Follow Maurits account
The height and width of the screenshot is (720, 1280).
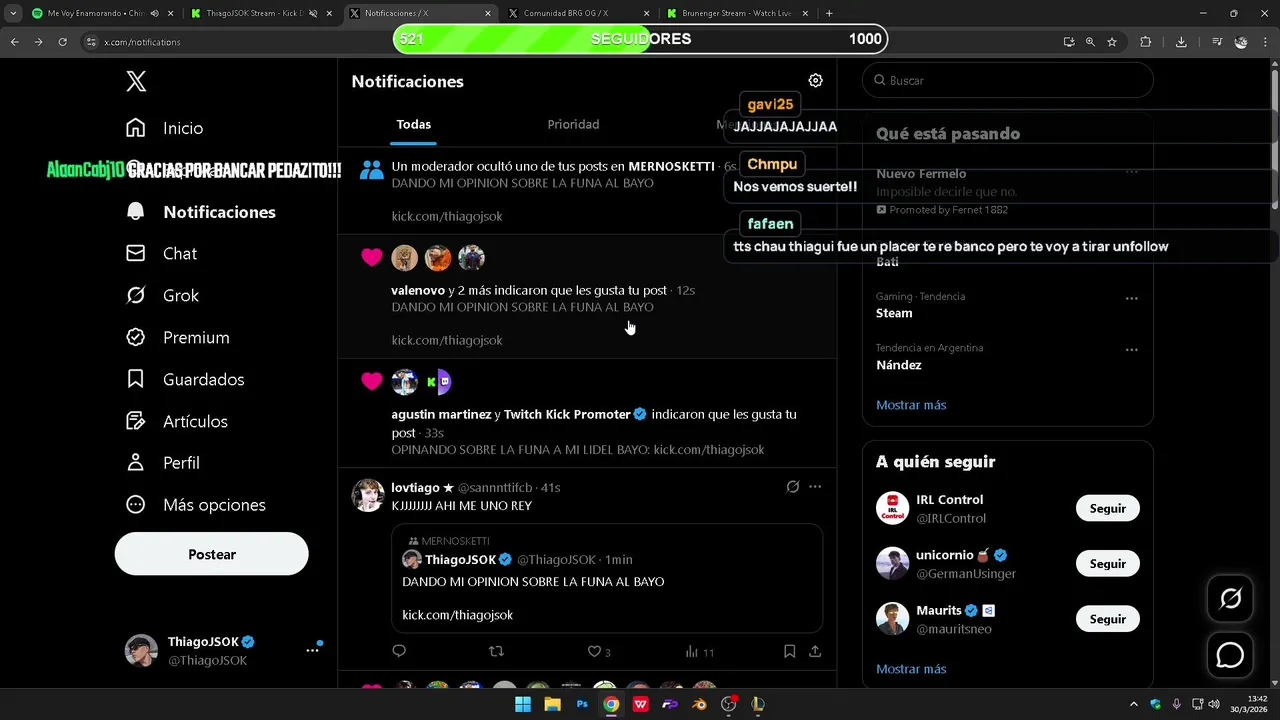(1107, 619)
